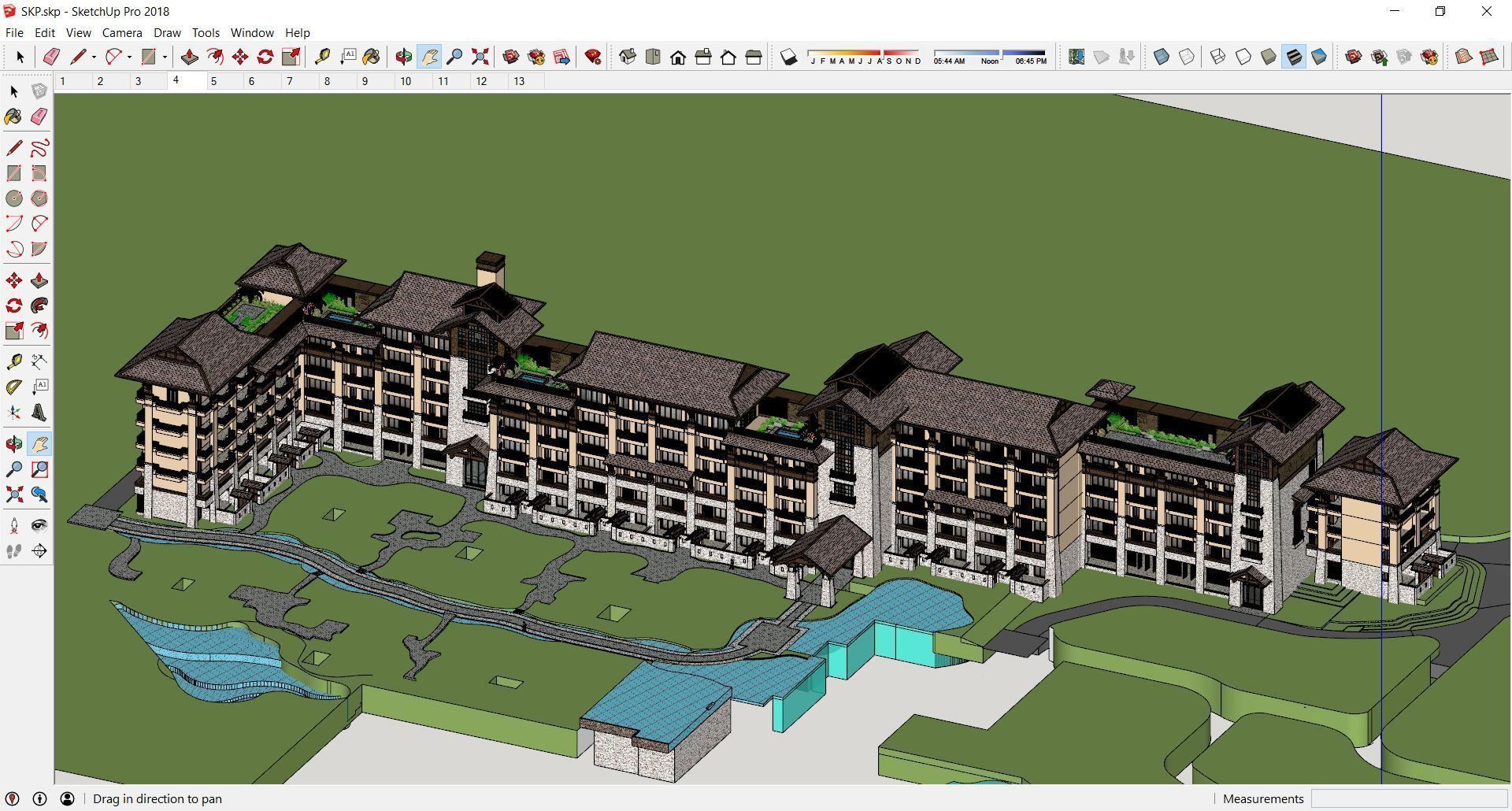The width and height of the screenshot is (1512, 811).
Task: Click Zoom Extents
Action: click(x=480, y=57)
